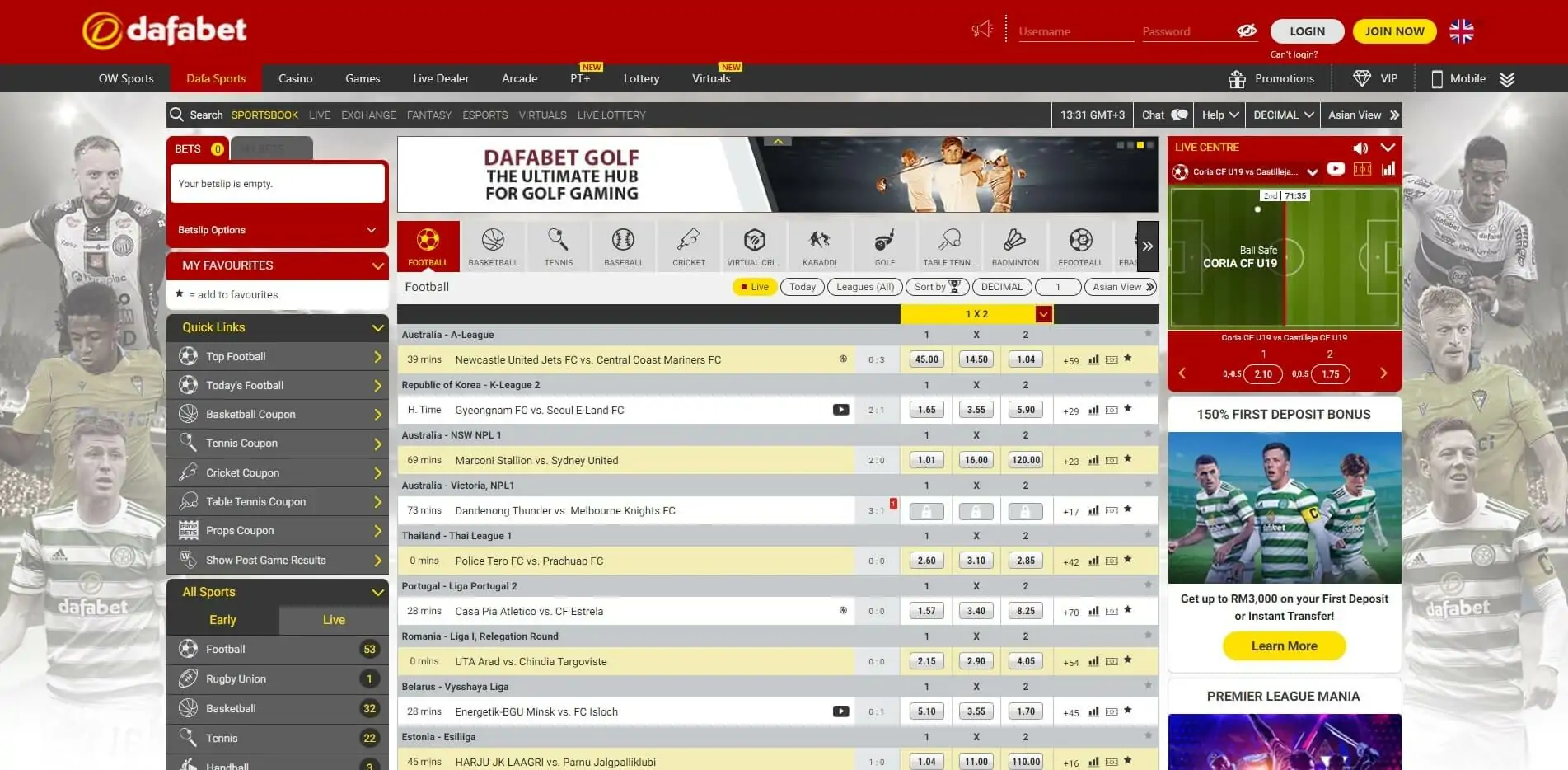Click the Username input field
Screen dimensions: 1568x770
click(1074, 31)
